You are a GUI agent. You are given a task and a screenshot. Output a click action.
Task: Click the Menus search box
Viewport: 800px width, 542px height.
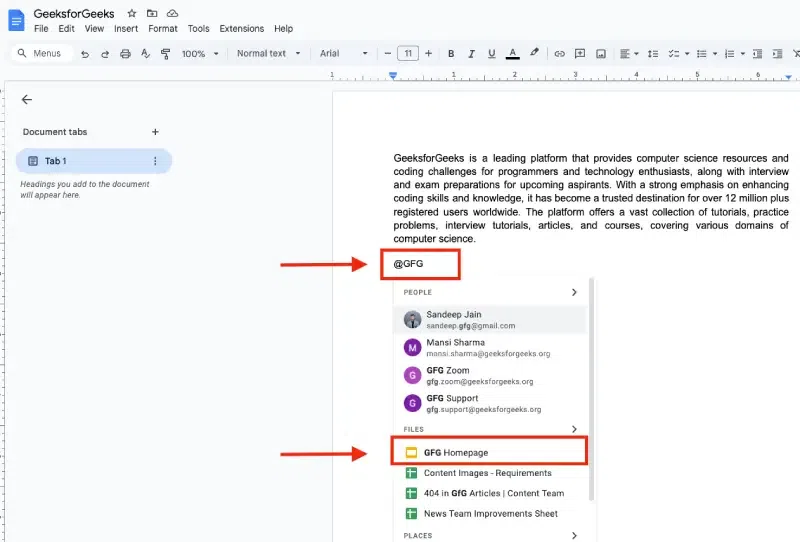(x=42, y=53)
